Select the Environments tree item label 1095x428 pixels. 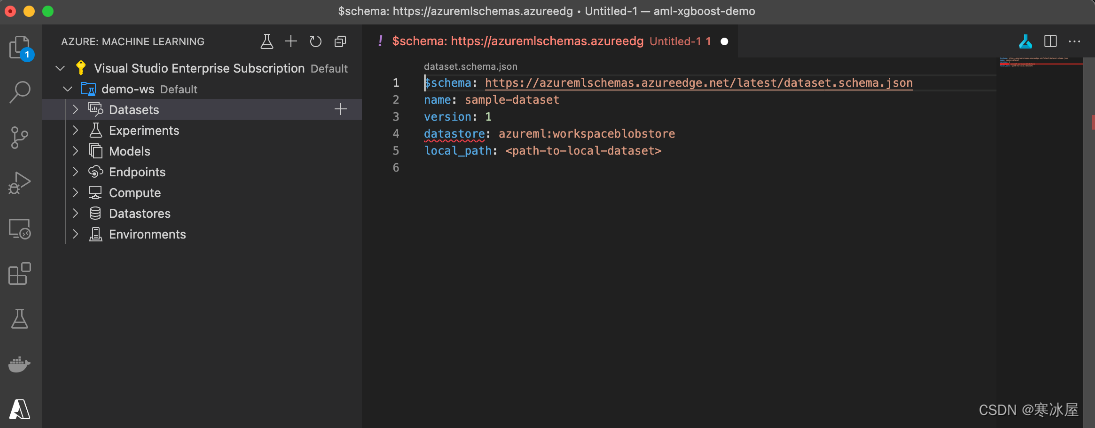pyautogui.click(x=147, y=234)
